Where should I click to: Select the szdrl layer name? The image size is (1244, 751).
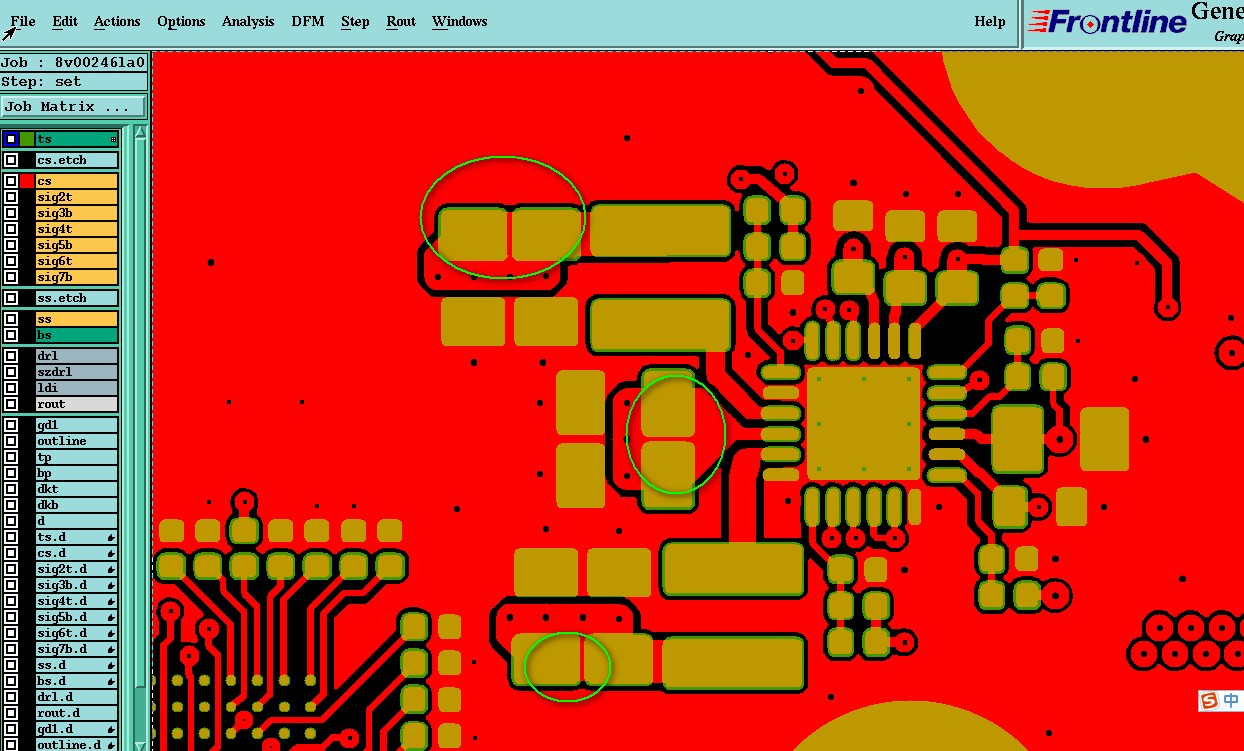(77, 372)
